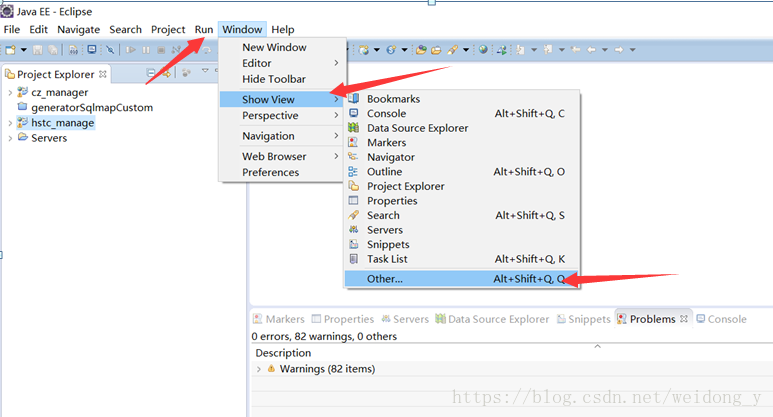Image resolution: width=773 pixels, height=417 pixels.
Task: Click the Suspend debug icon
Action: (x=146, y=50)
